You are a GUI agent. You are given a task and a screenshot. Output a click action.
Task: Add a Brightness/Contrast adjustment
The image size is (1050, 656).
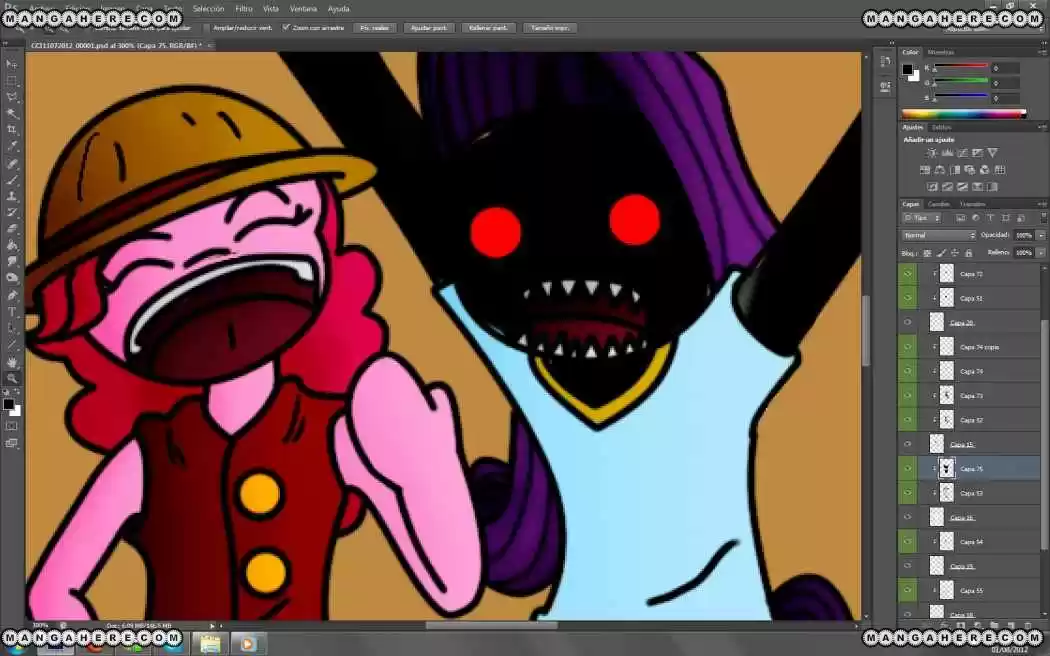[931, 153]
